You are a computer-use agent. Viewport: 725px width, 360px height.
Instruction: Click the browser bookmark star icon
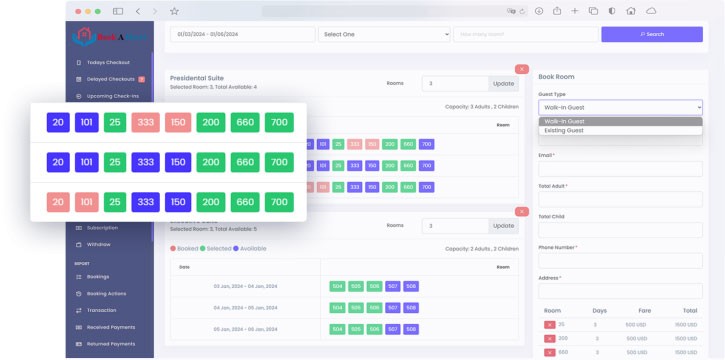[x=174, y=11]
